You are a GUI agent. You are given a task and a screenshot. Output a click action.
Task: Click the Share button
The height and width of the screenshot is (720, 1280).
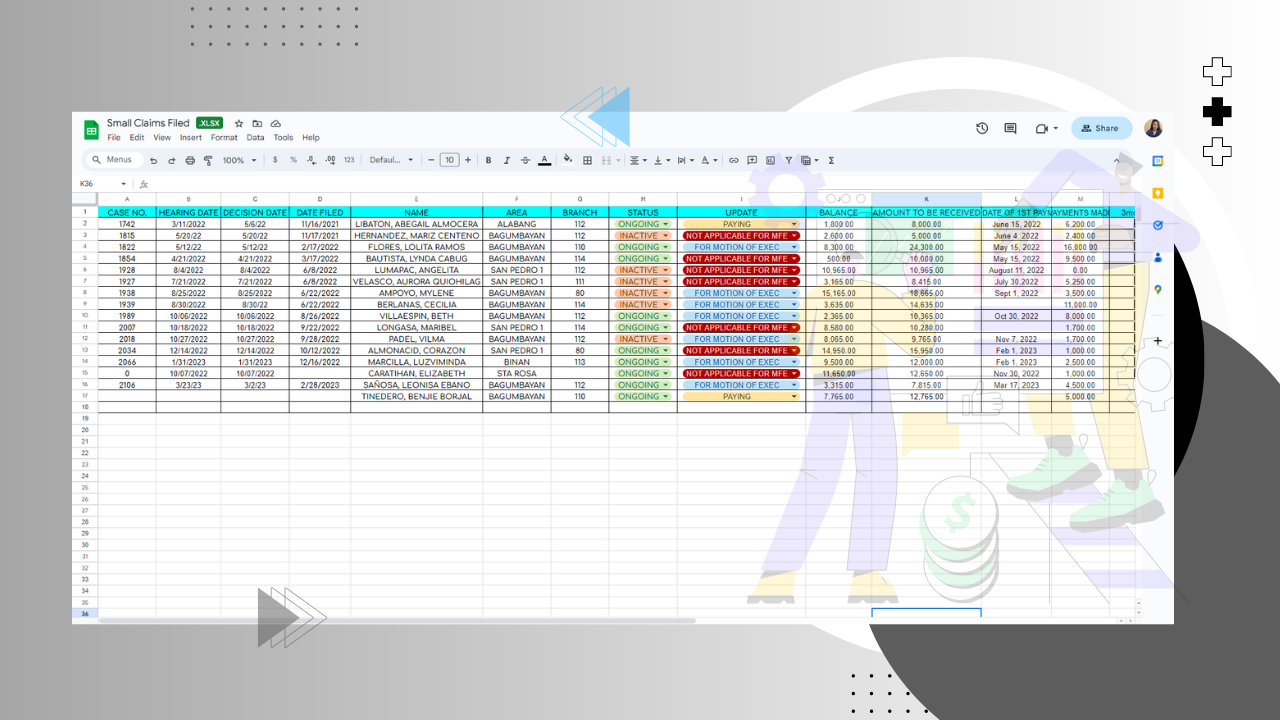[1101, 128]
